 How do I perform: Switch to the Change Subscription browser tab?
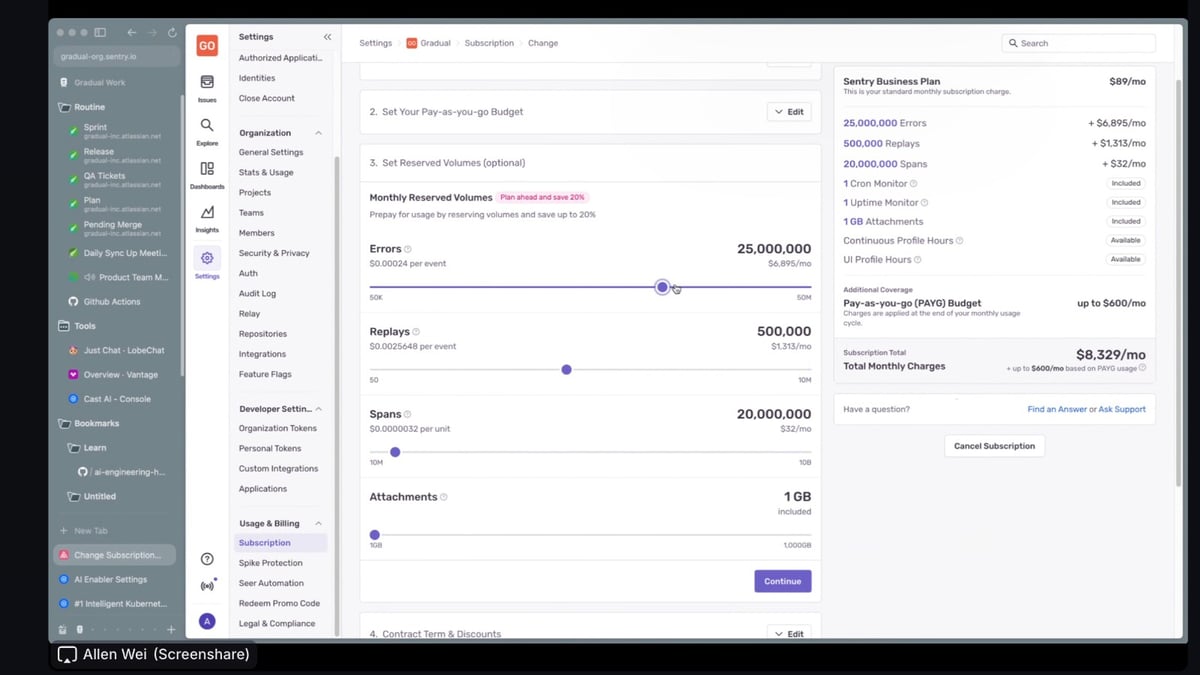click(x=115, y=555)
